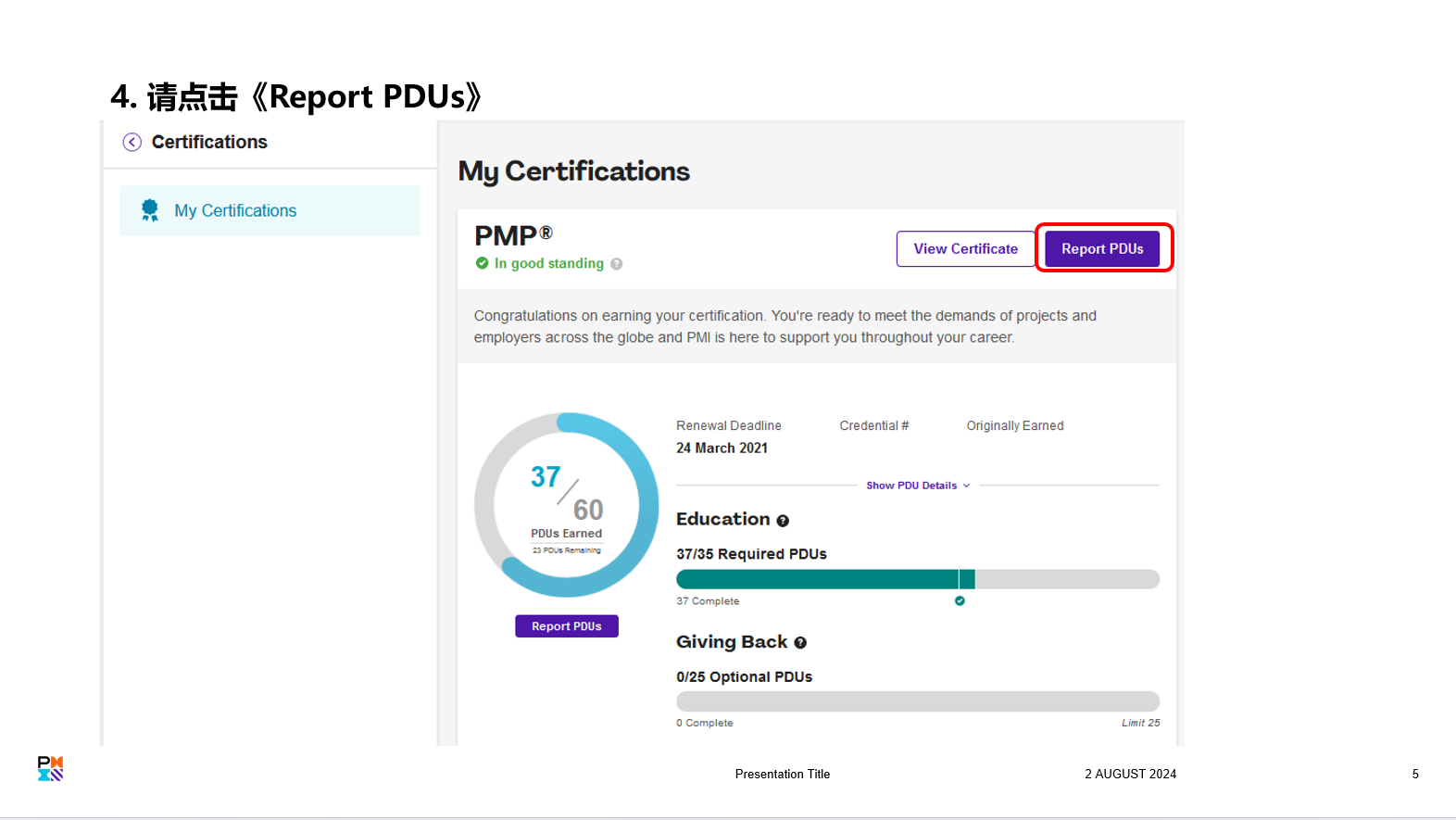Viewport: 1456px width, 820px height.
Task: Click the Education PDU progress bar
Action: tap(918, 579)
